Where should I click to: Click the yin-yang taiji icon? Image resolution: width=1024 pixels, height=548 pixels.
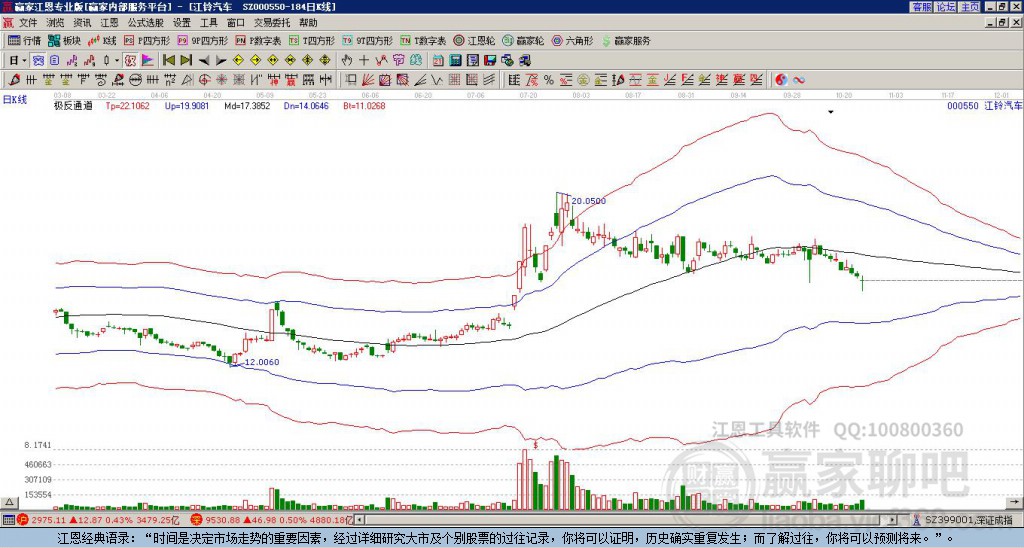point(781,80)
